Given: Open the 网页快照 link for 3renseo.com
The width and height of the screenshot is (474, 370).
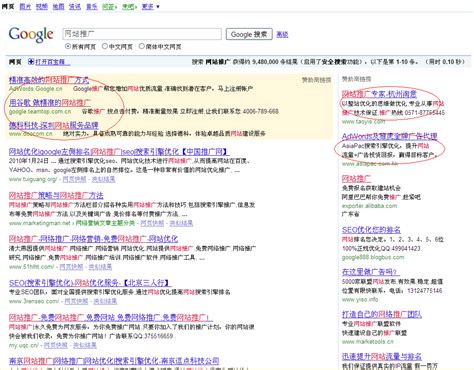Looking at the screenshot, I should 76,301.
